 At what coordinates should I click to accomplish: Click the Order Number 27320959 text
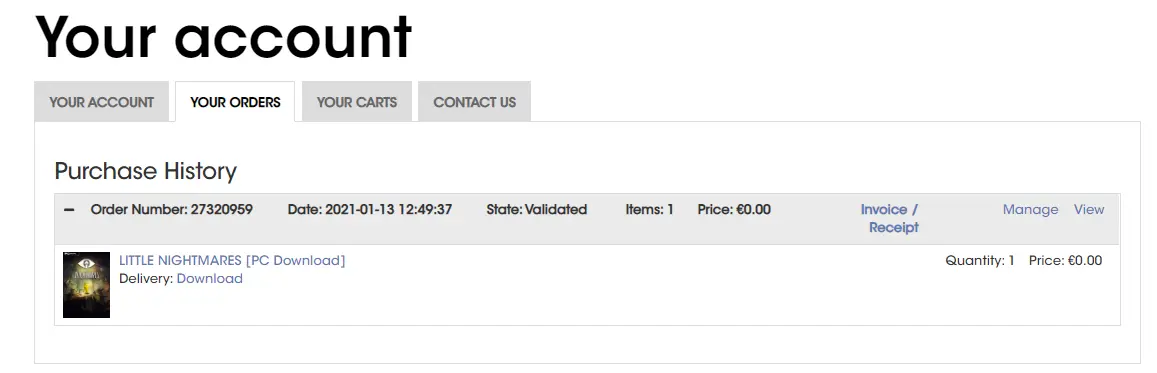[x=172, y=209]
